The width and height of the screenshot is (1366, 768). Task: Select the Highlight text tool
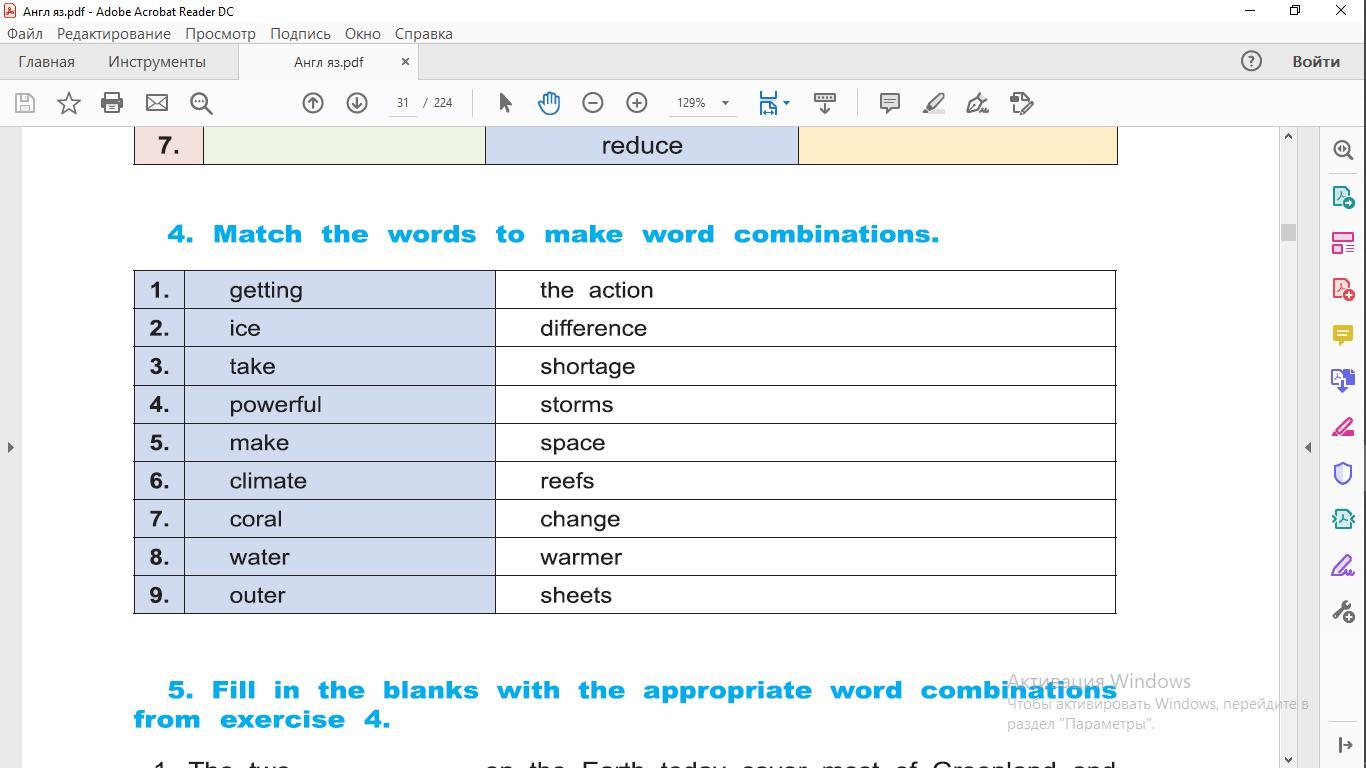point(933,103)
